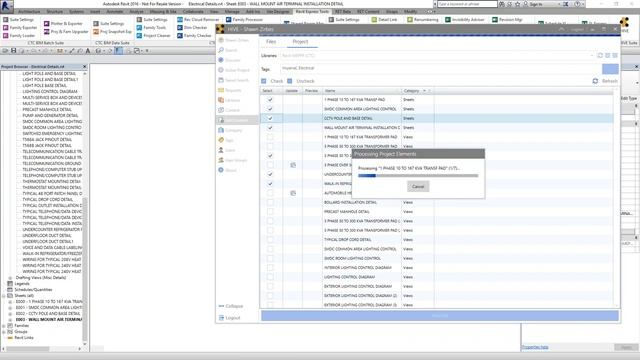Expand sheet E000 - 1 PHASE 10 TO 167 KVA

coord(10,302)
